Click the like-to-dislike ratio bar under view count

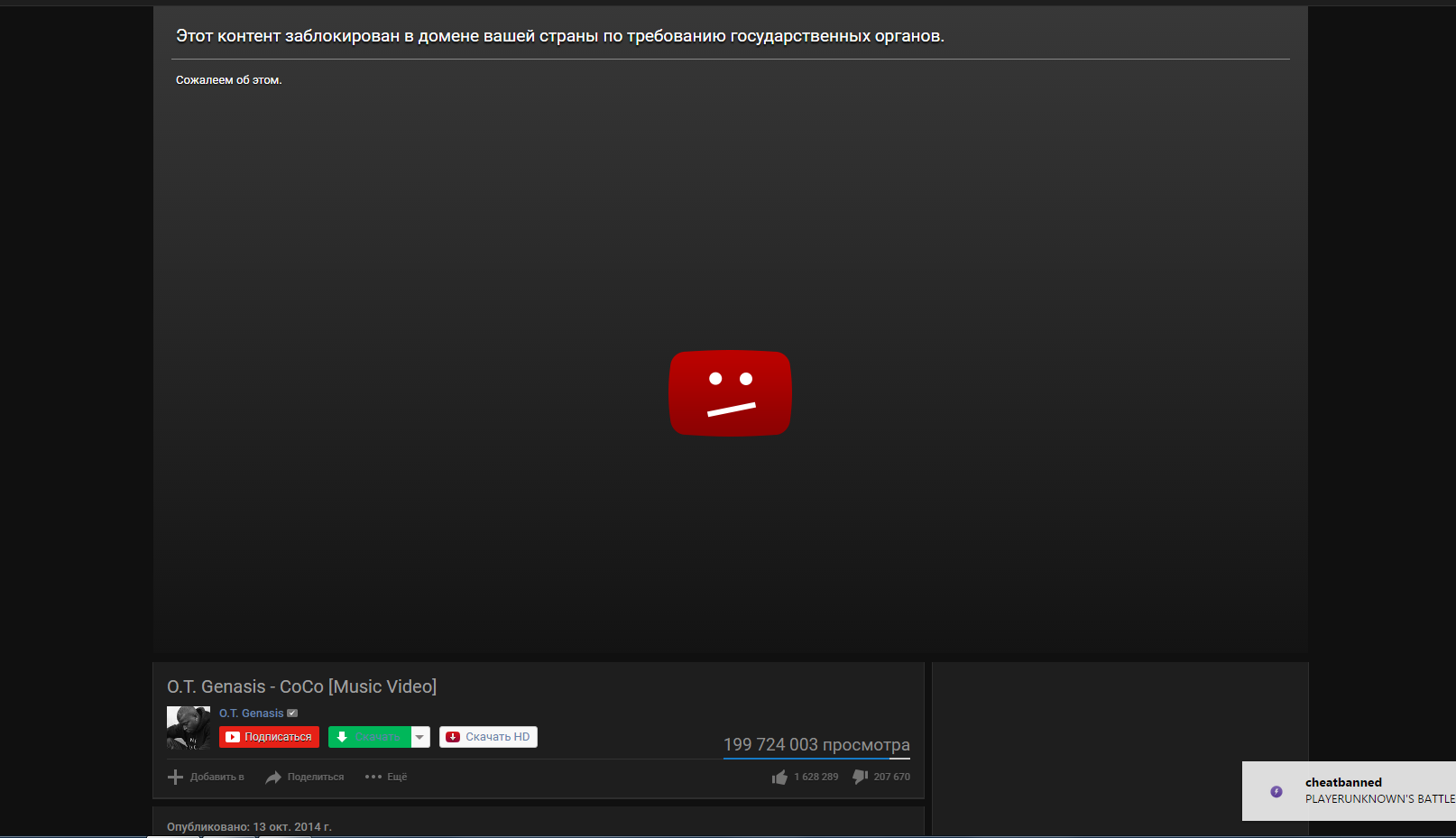pyautogui.click(x=816, y=759)
